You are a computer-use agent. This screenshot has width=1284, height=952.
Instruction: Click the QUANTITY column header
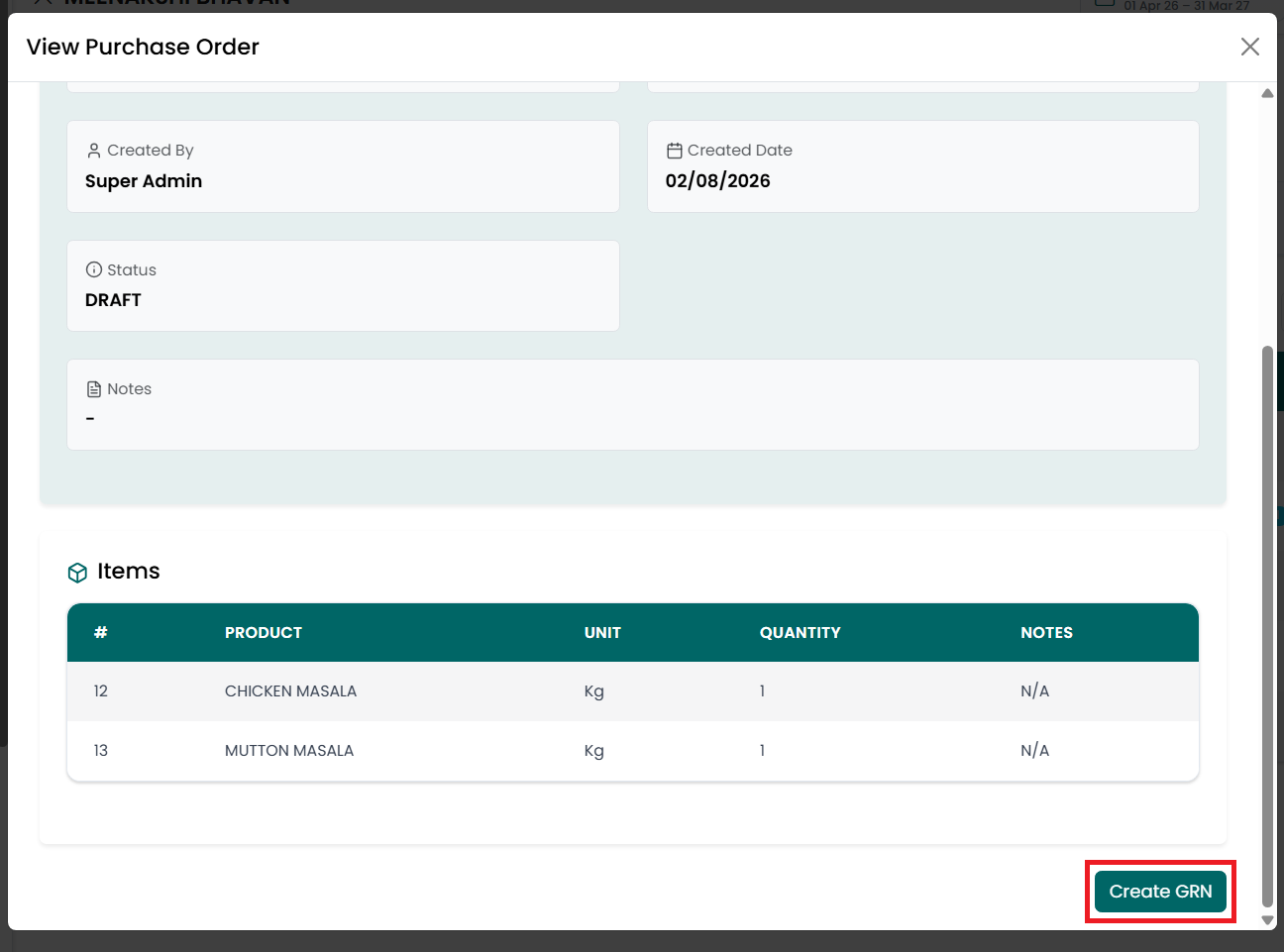point(800,633)
